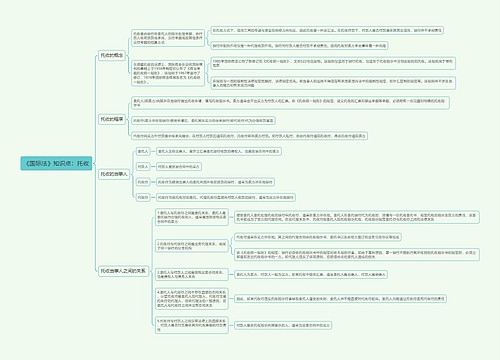500x360 pixels.
Task: Select the 托收当事人之间的关系 branch node
Action: (123, 271)
